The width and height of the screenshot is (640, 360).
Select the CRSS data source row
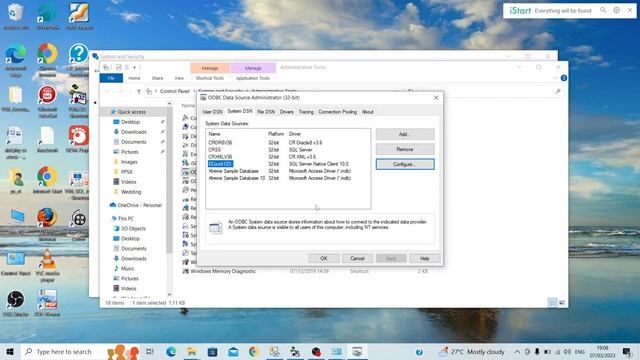coord(288,149)
